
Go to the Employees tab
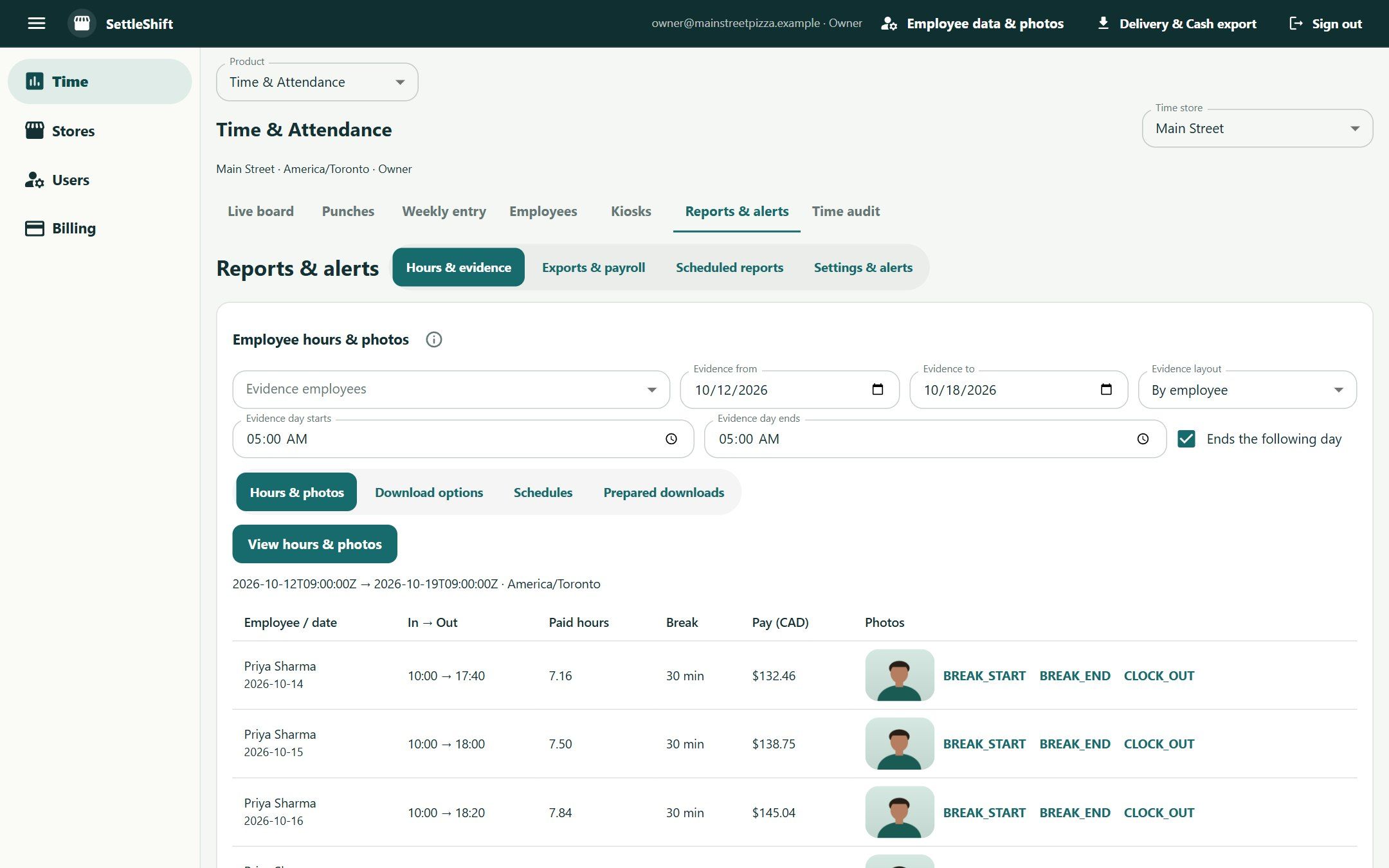[x=543, y=212]
